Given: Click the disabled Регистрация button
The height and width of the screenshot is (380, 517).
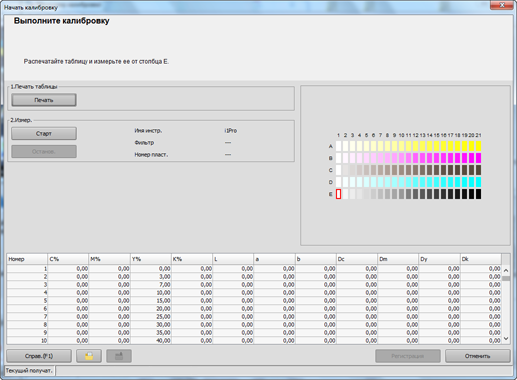Looking at the screenshot, I should point(408,356).
